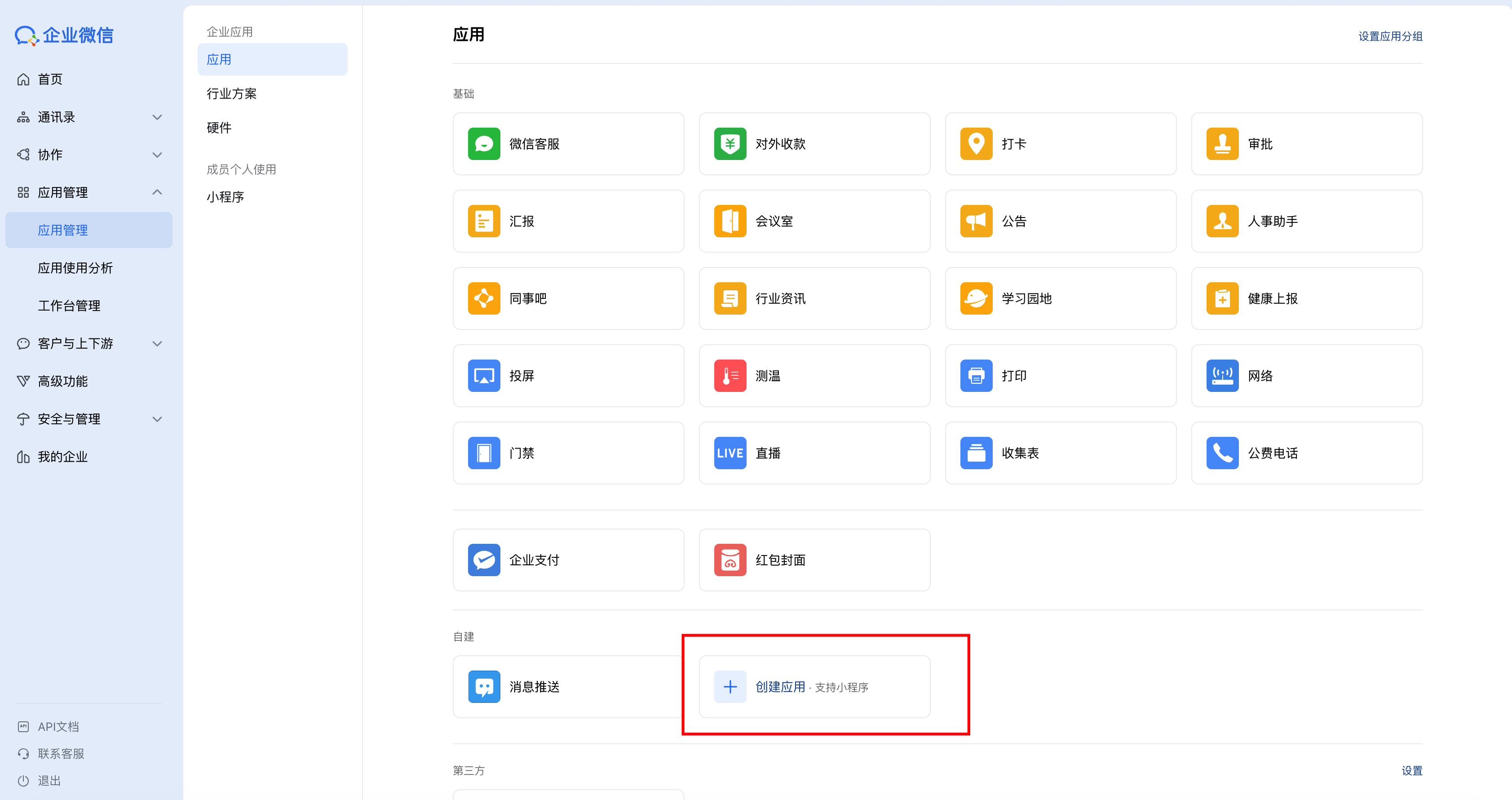The width and height of the screenshot is (1512, 800).
Task: Open the 公费电话 phone icon
Action: click(1222, 453)
